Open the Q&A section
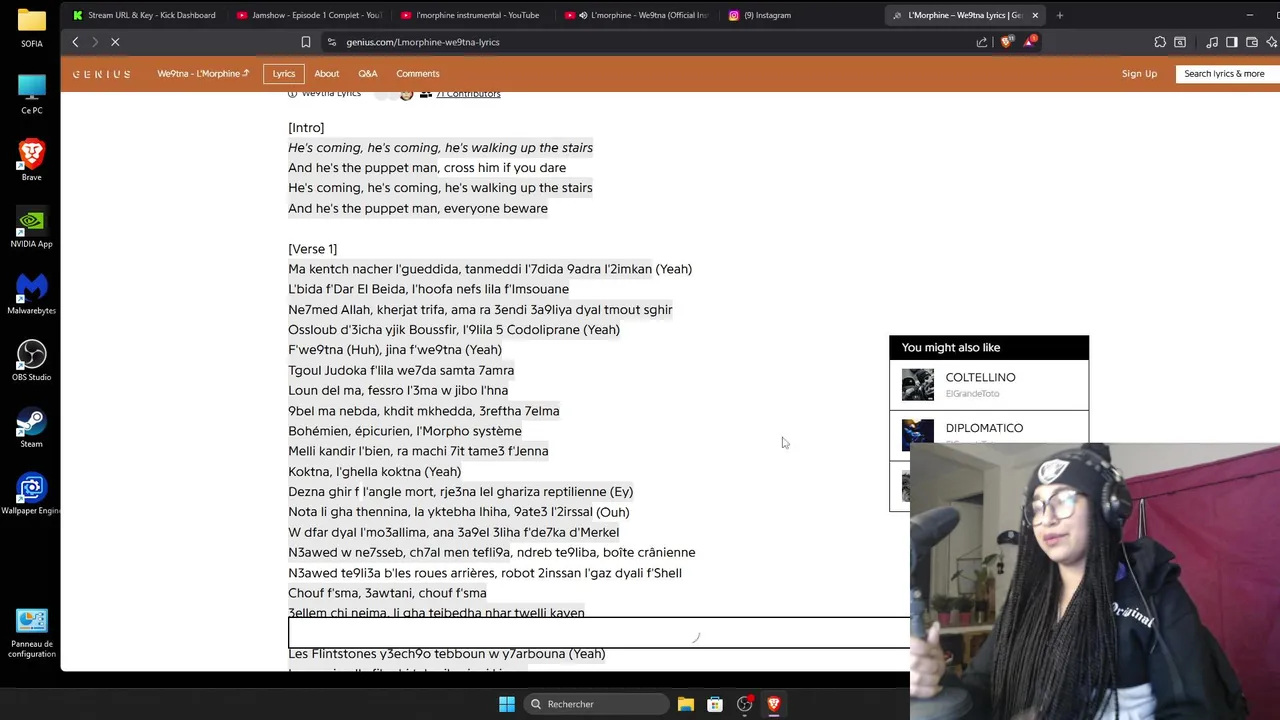 click(368, 73)
